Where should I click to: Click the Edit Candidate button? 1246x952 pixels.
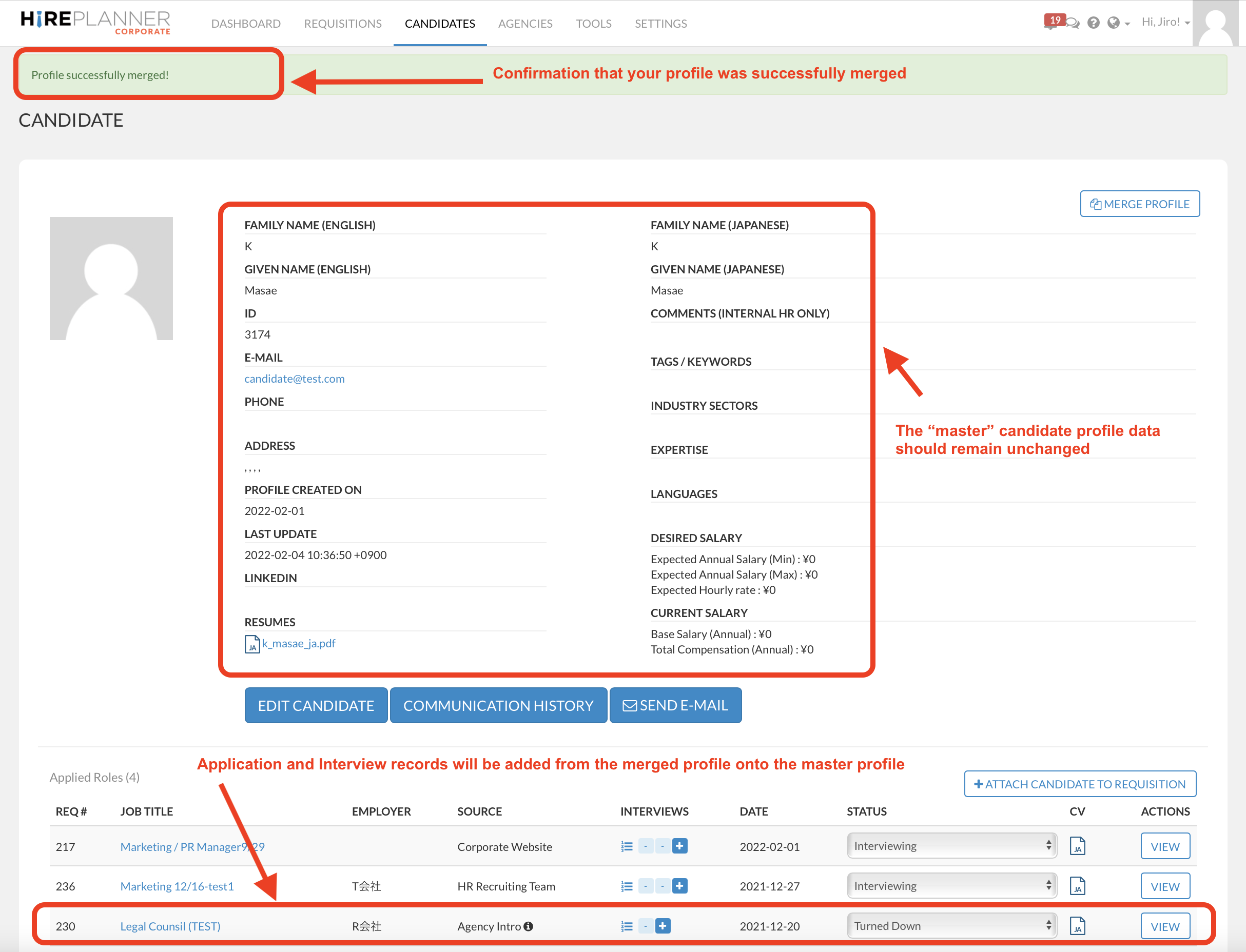(x=316, y=705)
